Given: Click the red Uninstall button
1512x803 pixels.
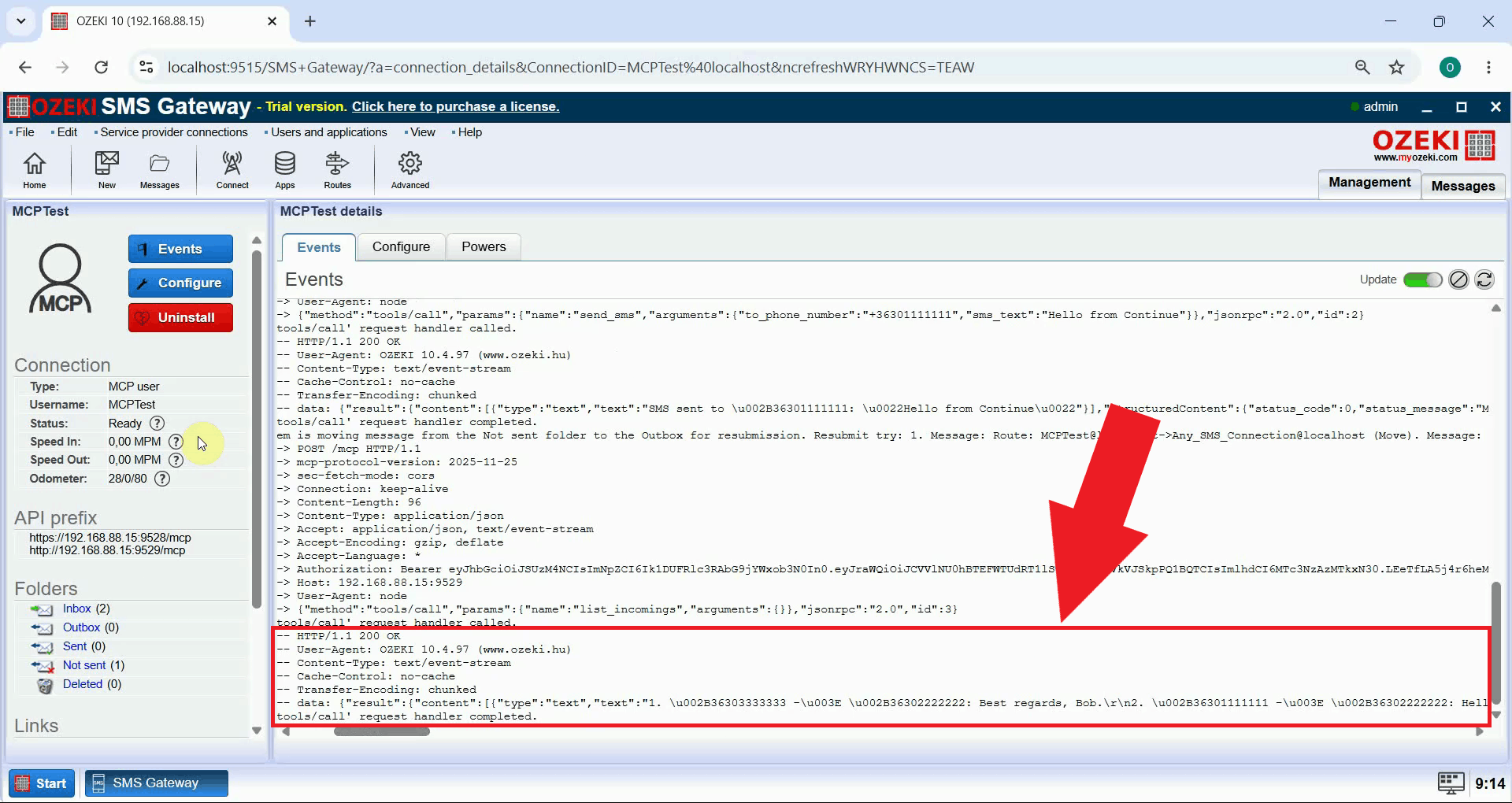Looking at the screenshot, I should tap(180, 317).
